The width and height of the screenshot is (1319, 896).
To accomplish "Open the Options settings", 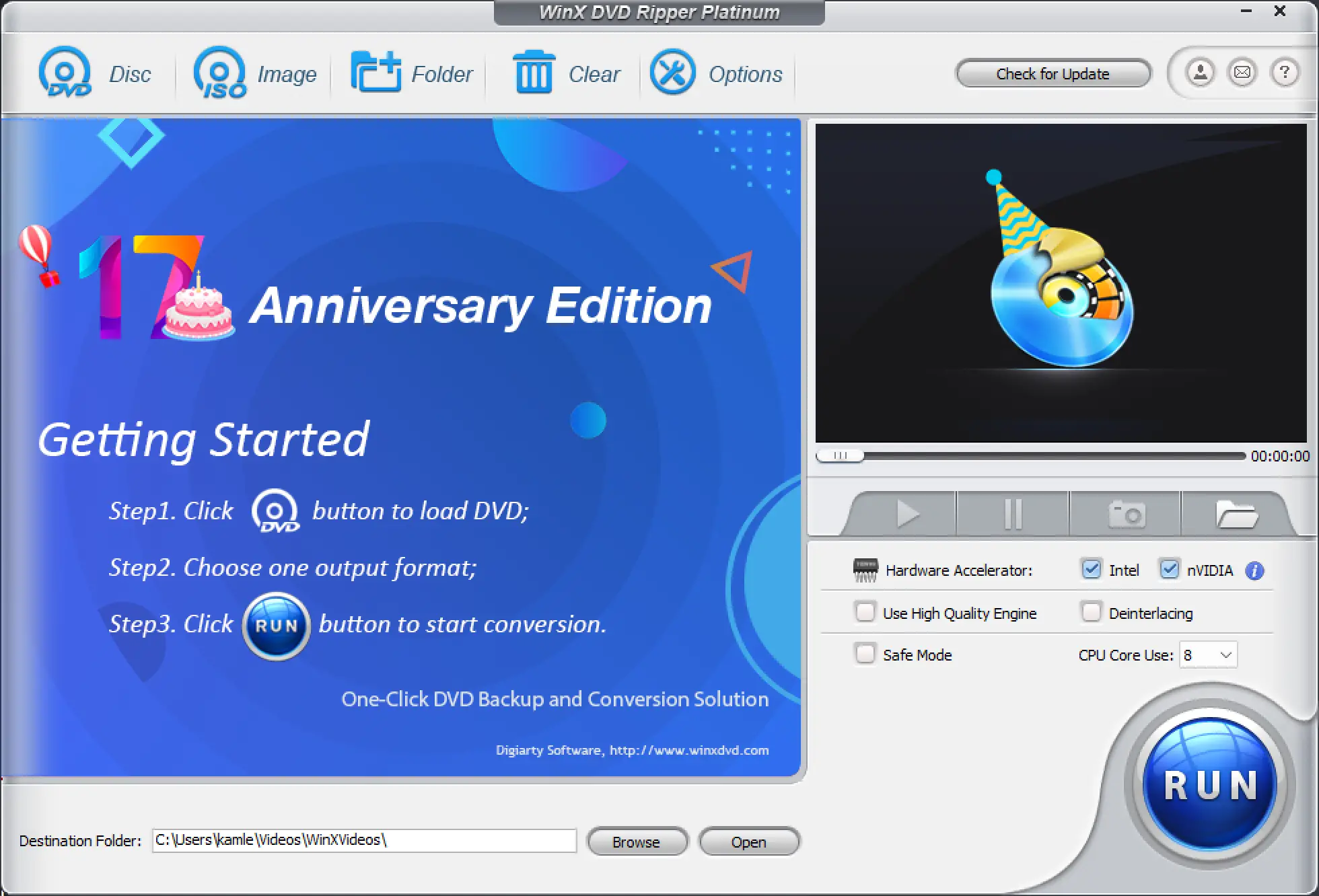I will coord(716,73).
